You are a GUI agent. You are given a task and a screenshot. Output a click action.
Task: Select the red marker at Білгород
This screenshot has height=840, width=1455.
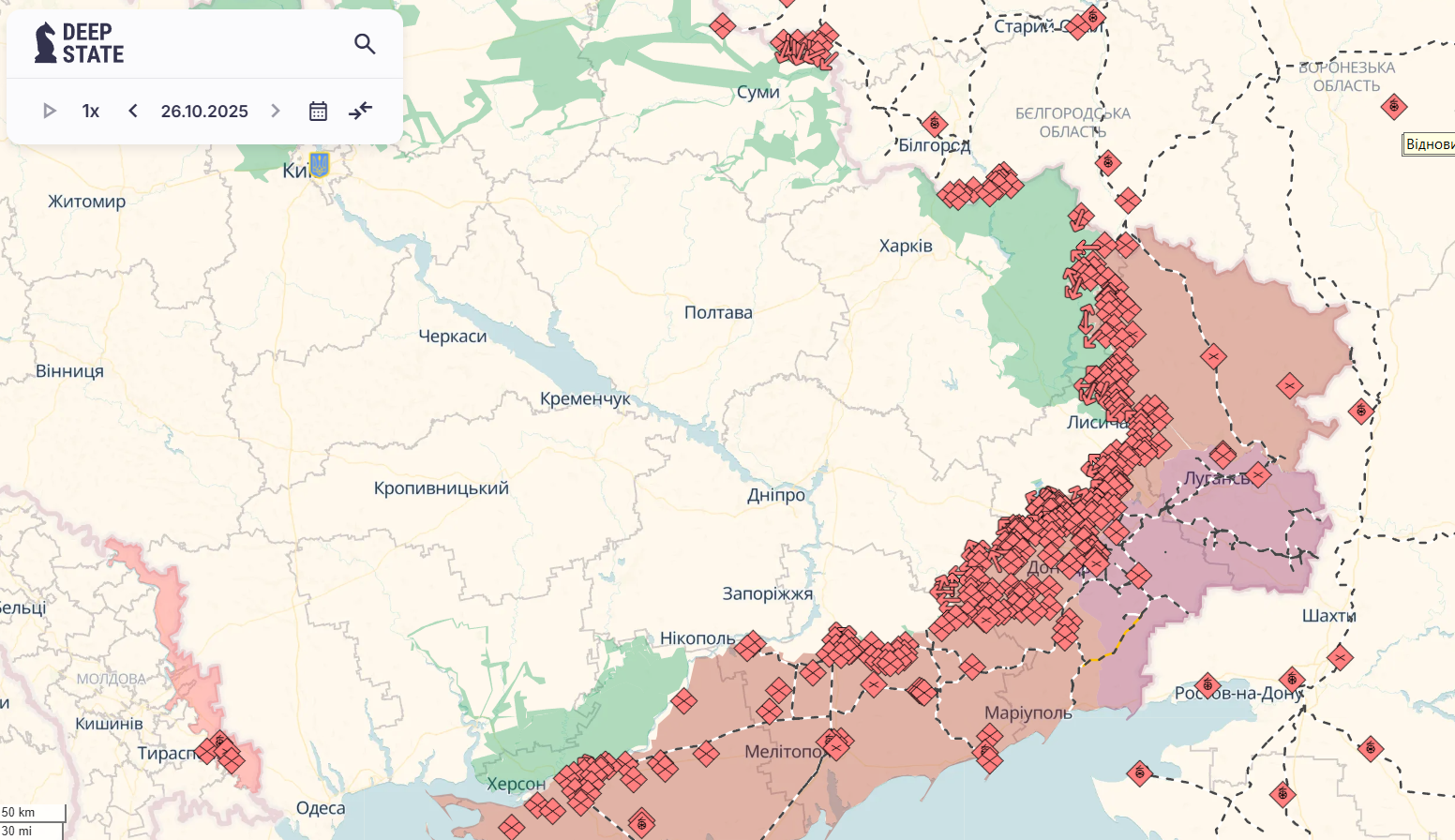coord(934,124)
